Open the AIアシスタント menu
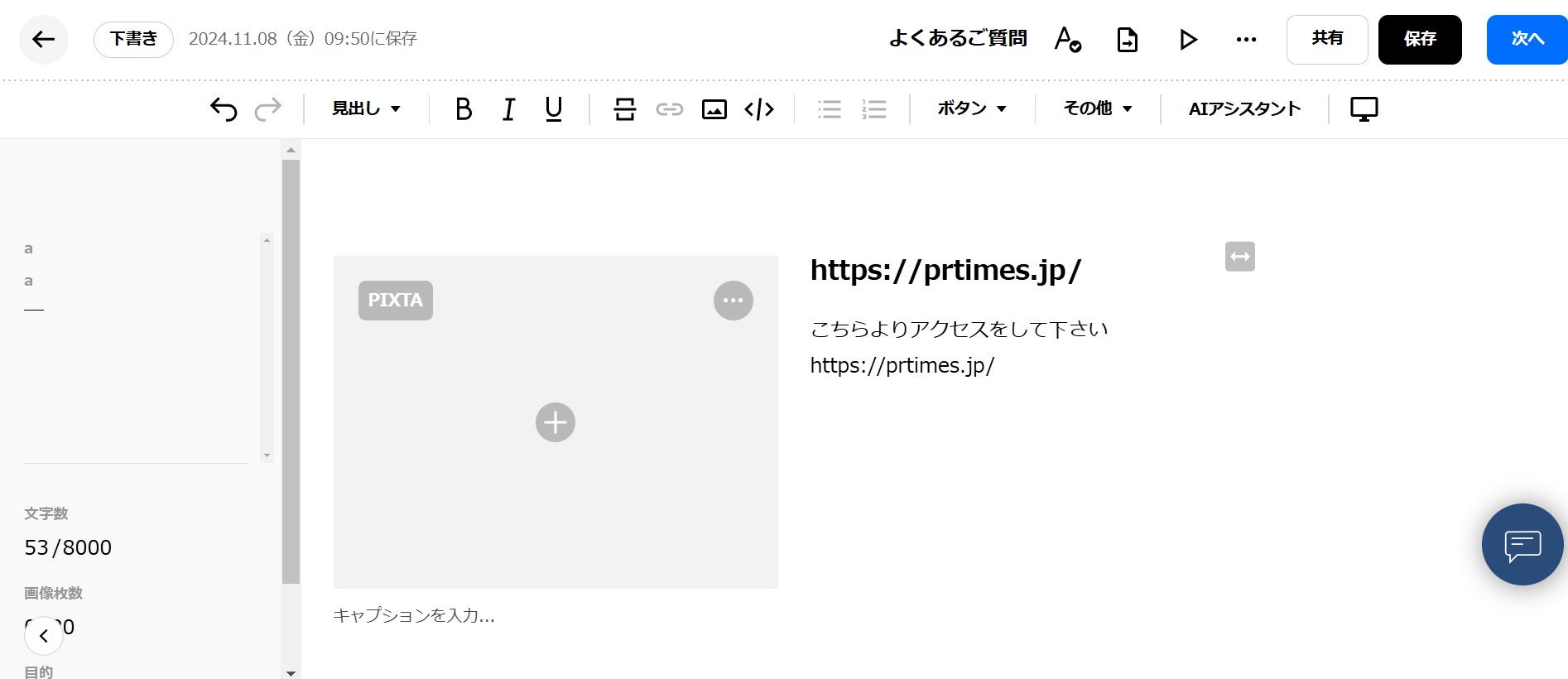The height and width of the screenshot is (679, 1568). point(1244,109)
